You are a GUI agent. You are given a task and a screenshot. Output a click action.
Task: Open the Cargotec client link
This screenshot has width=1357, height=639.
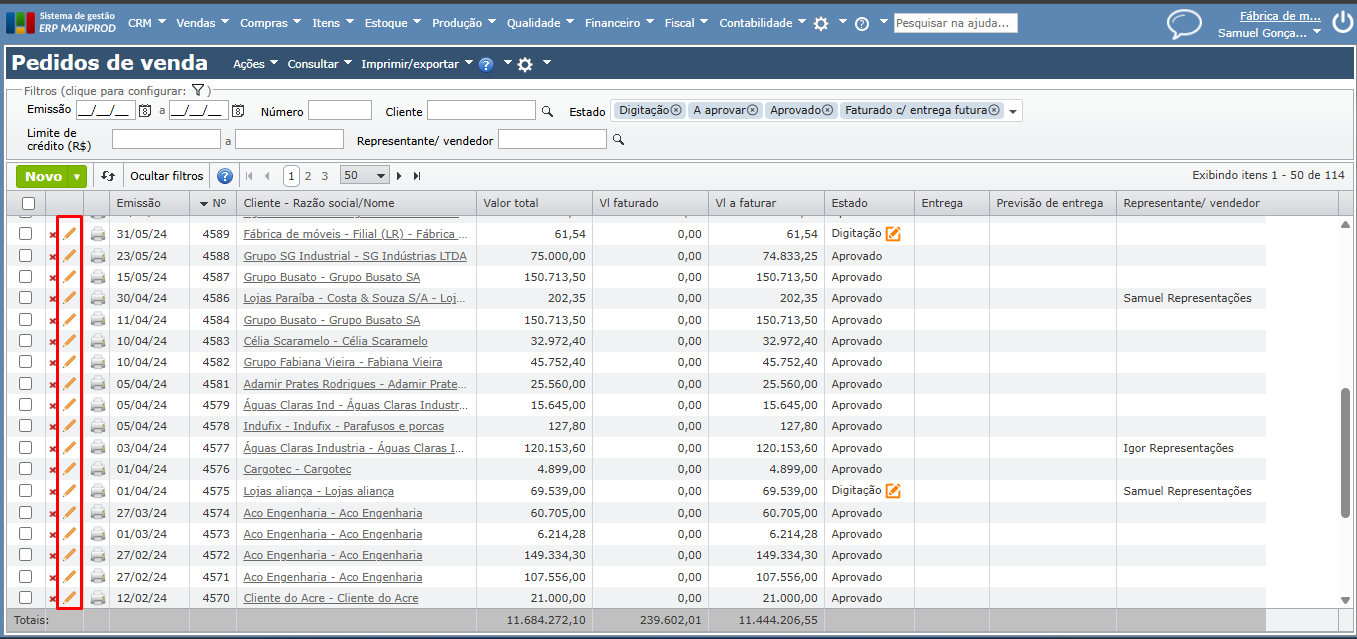(x=297, y=469)
